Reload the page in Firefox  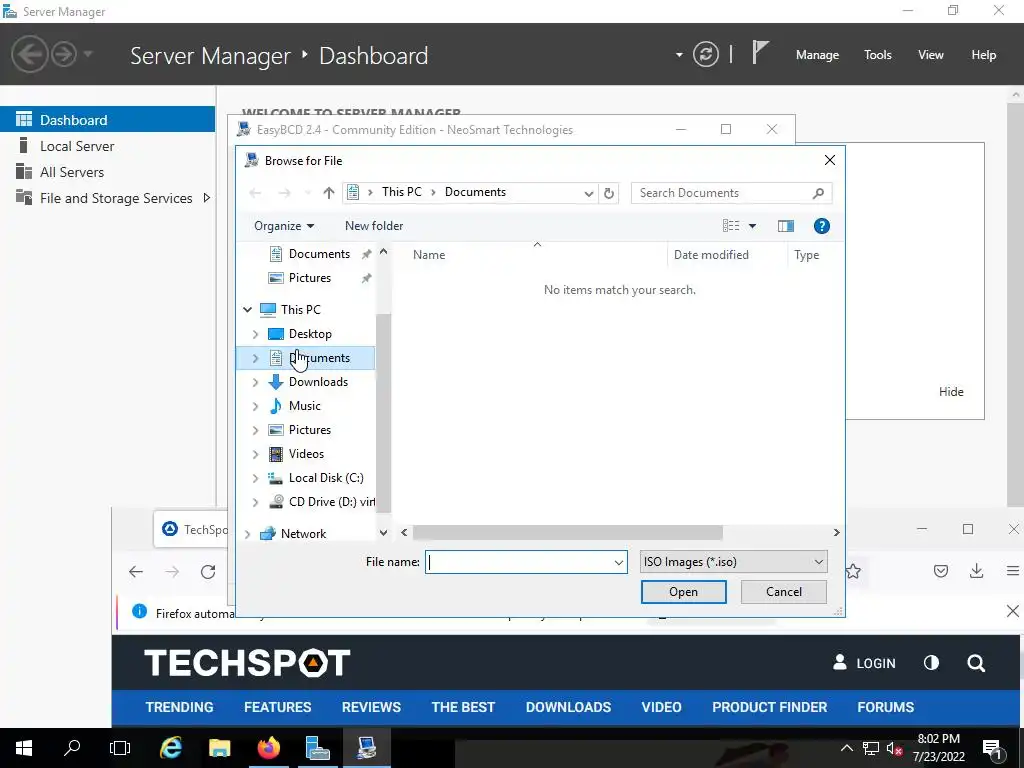click(208, 572)
